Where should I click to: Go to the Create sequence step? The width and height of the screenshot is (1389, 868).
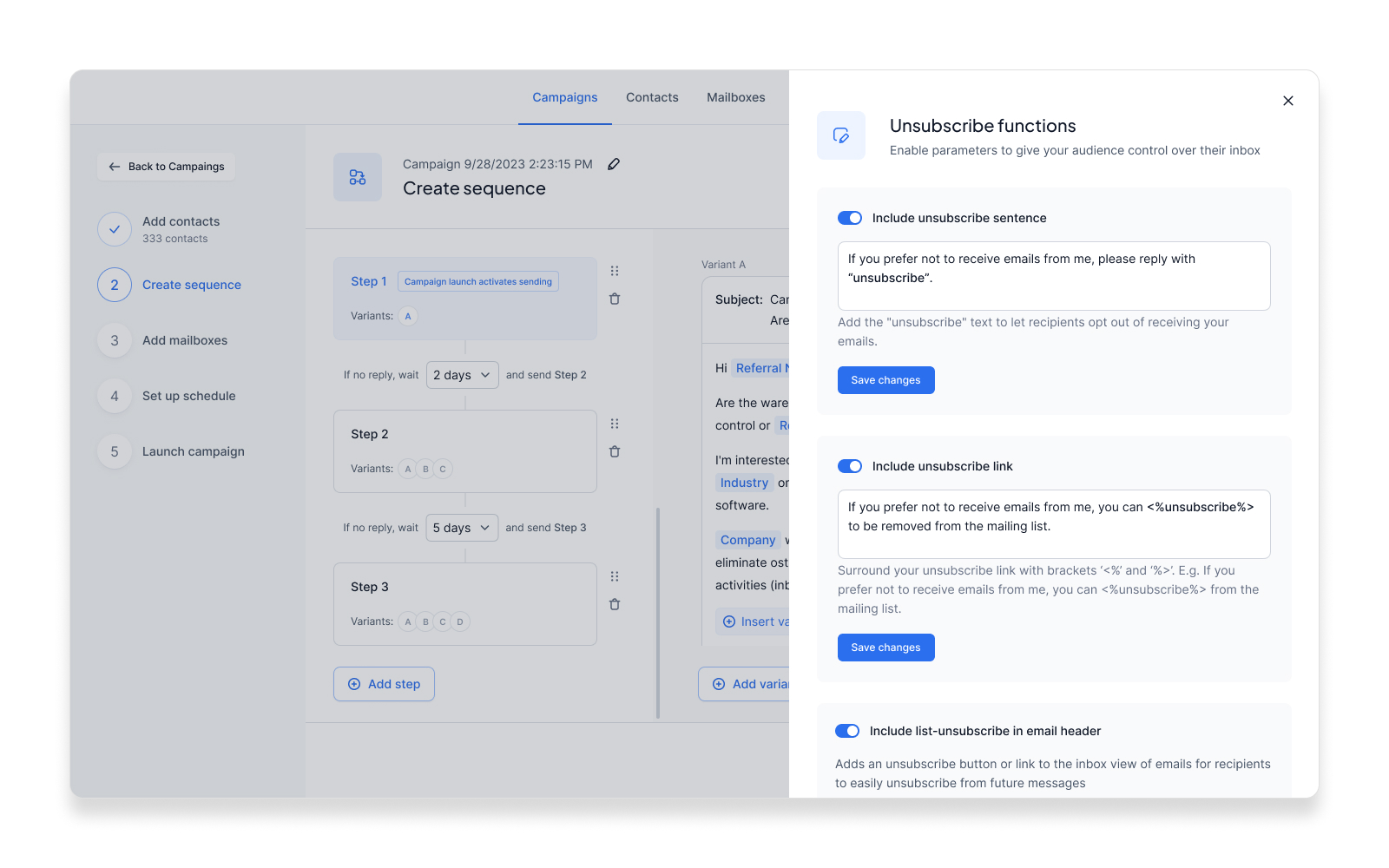tap(192, 285)
